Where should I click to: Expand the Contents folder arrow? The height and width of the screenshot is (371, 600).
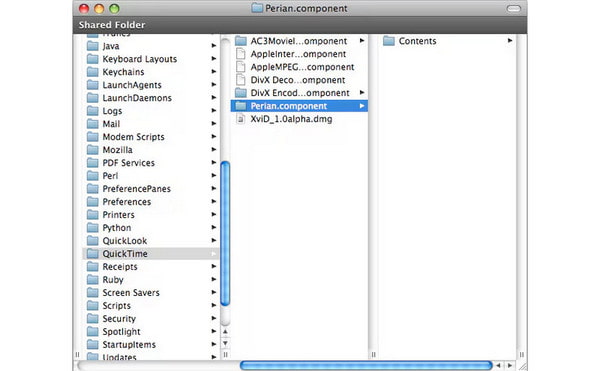(x=510, y=41)
